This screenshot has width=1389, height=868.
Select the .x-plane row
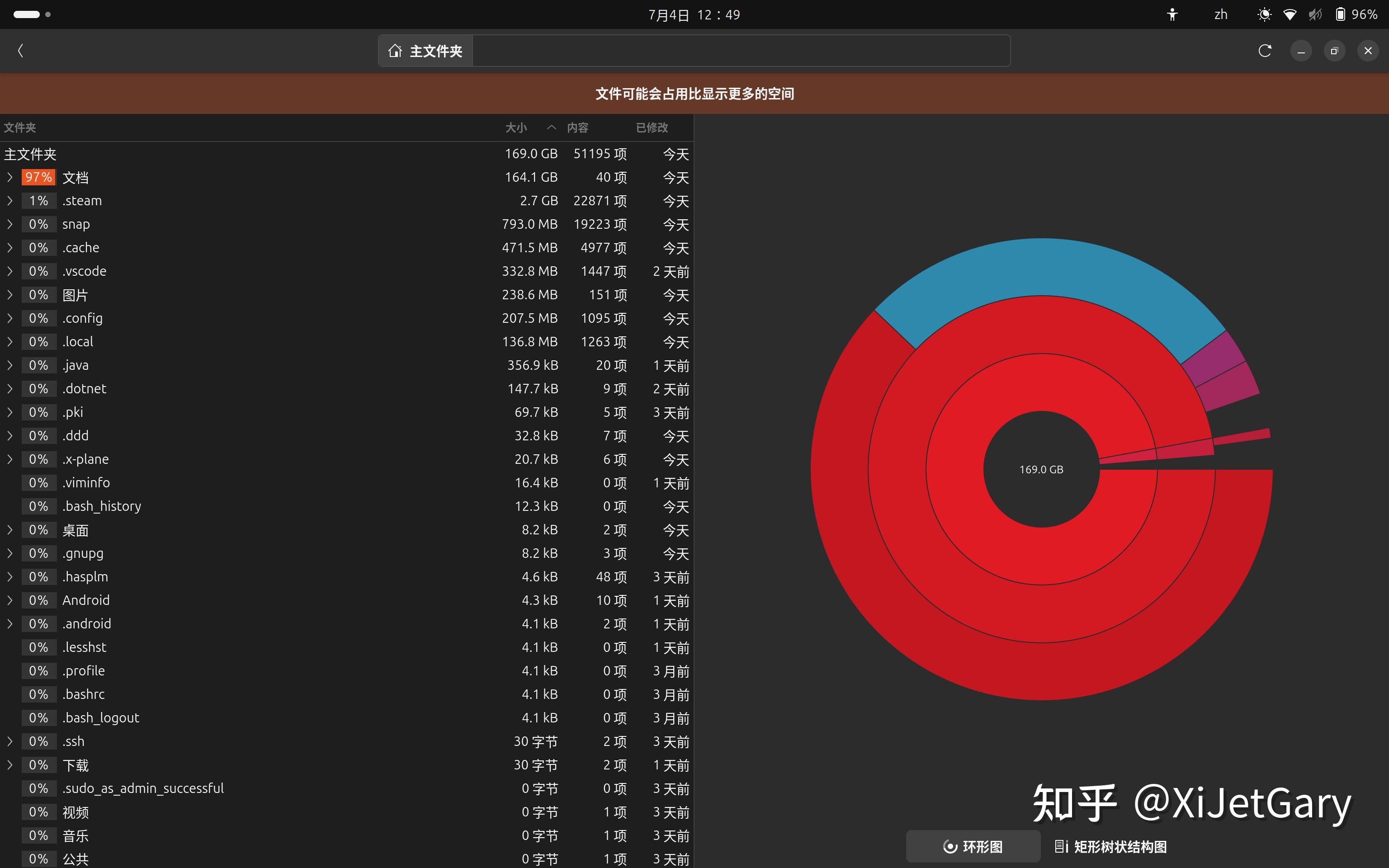coord(347,459)
